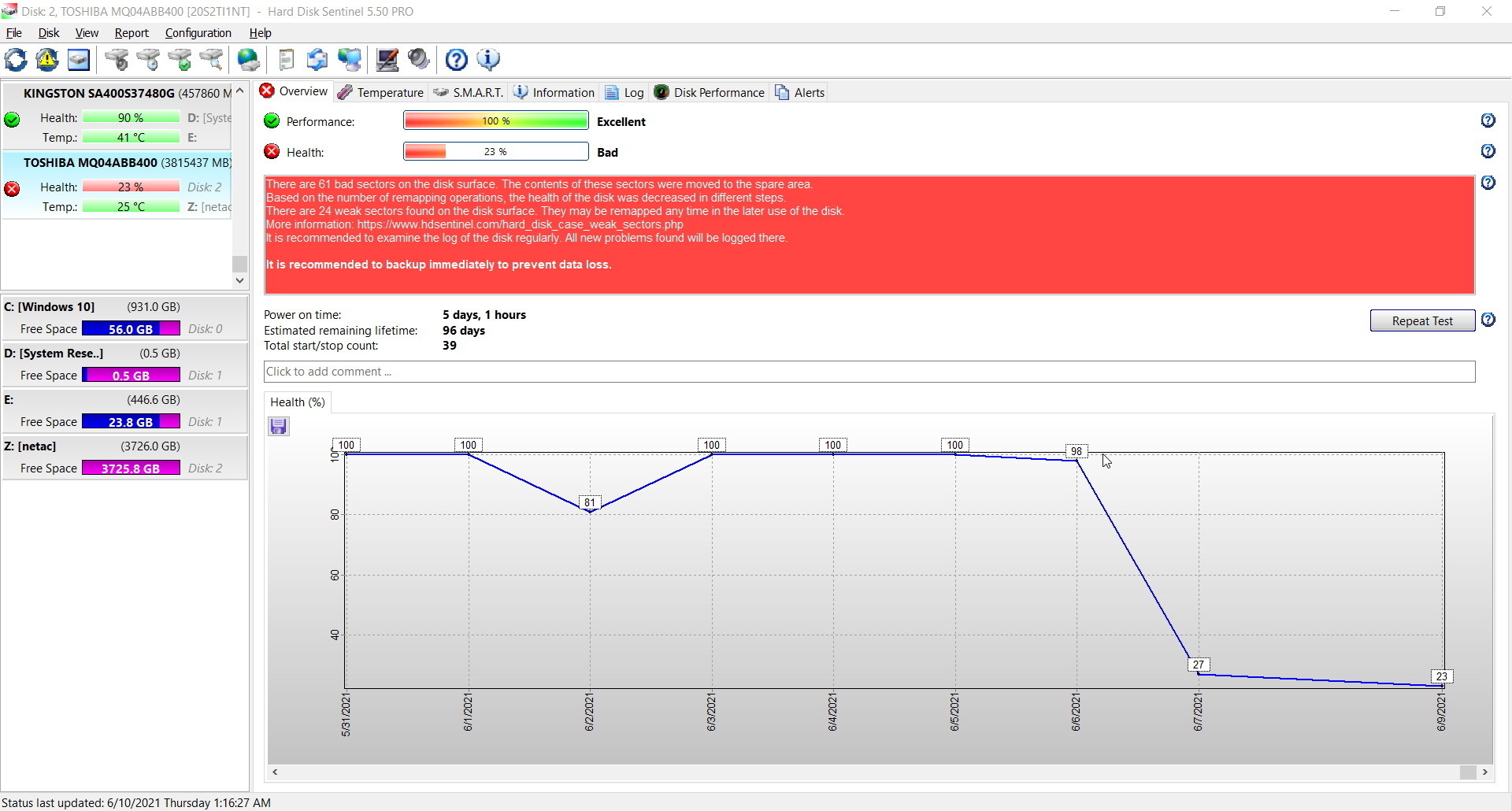Click the save floppy icon above graph
This screenshot has height=811, width=1512.
point(279,427)
